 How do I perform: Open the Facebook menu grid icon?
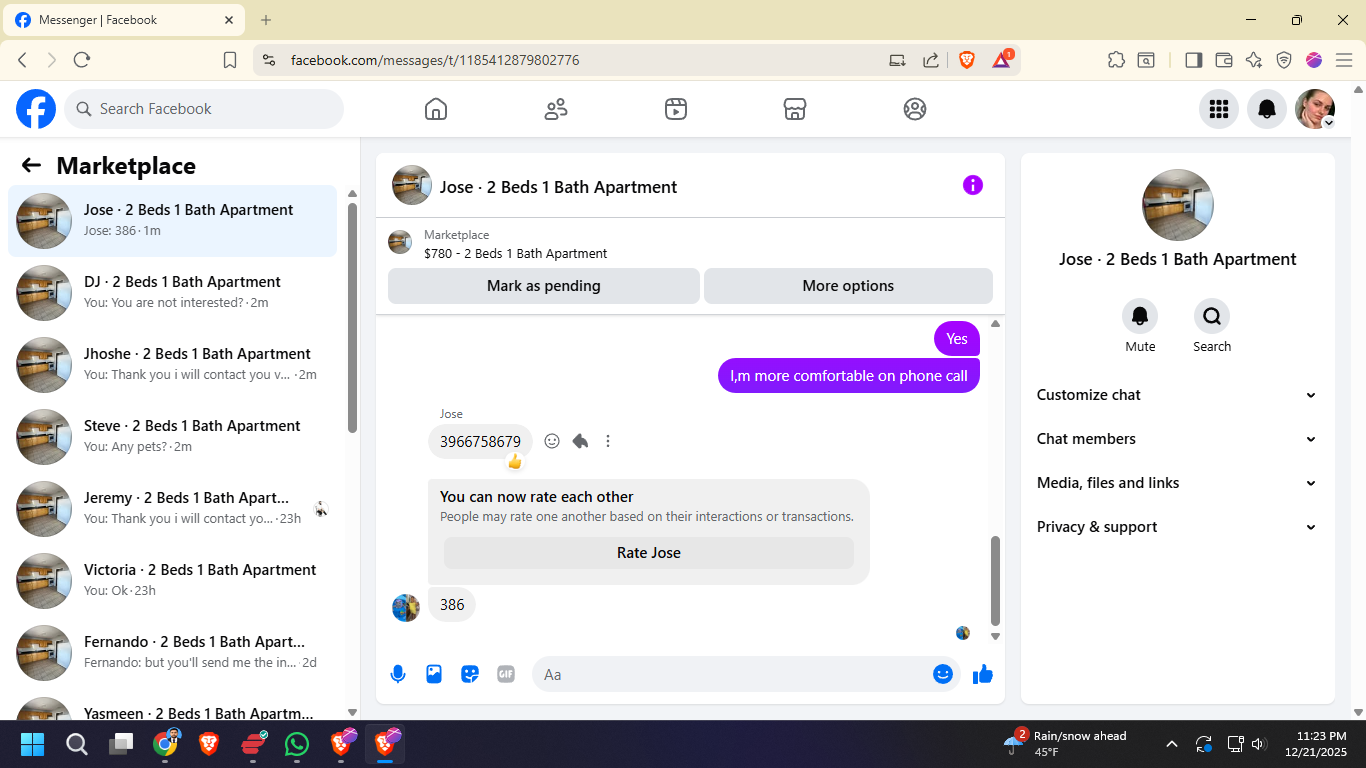pyautogui.click(x=1219, y=109)
